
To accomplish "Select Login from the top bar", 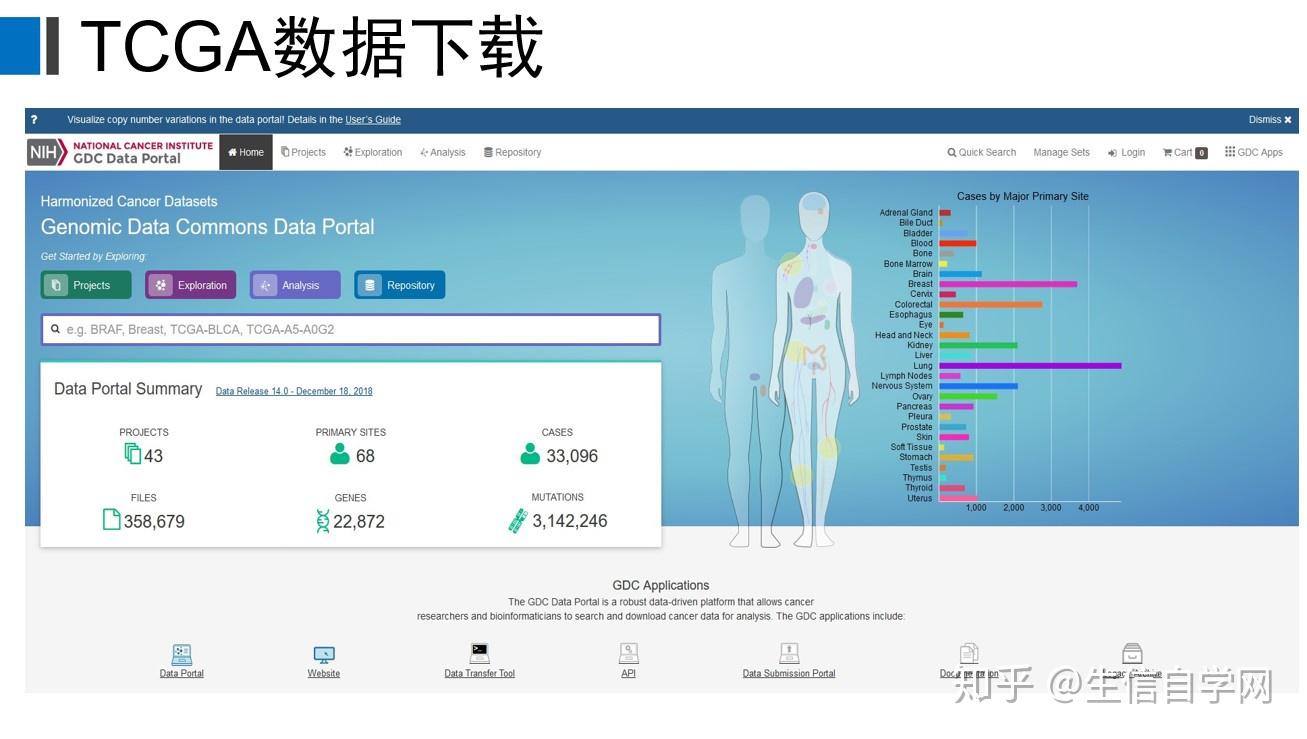I will [1127, 152].
